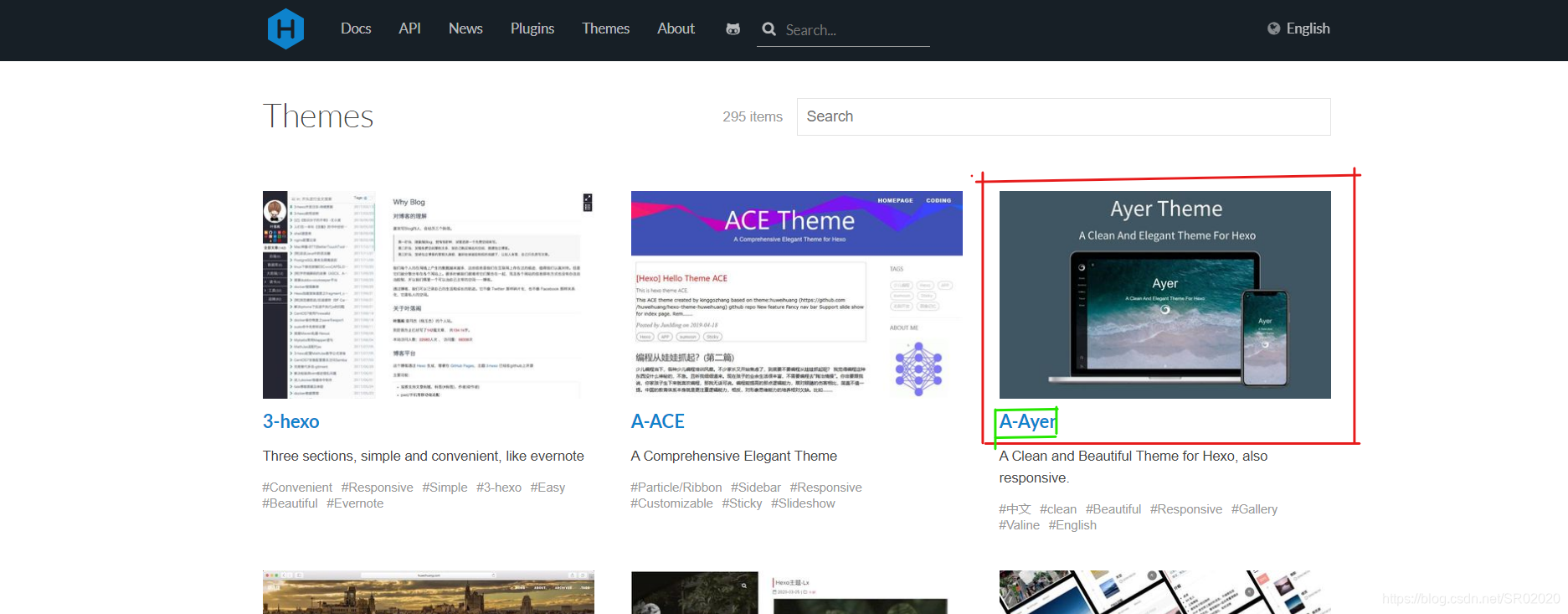Select the #Easy tag
This screenshot has height=614, width=1568.
pos(548,488)
